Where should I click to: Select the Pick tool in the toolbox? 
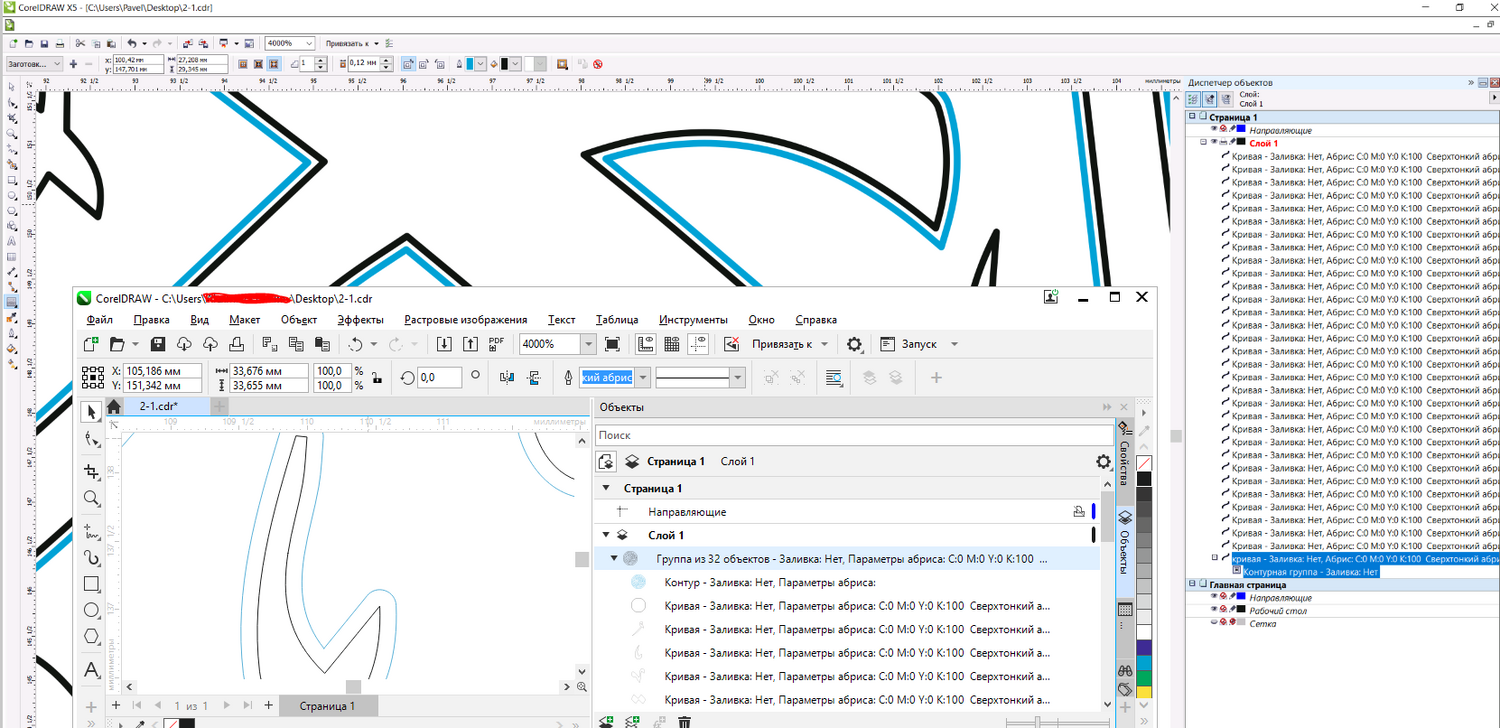tap(91, 412)
